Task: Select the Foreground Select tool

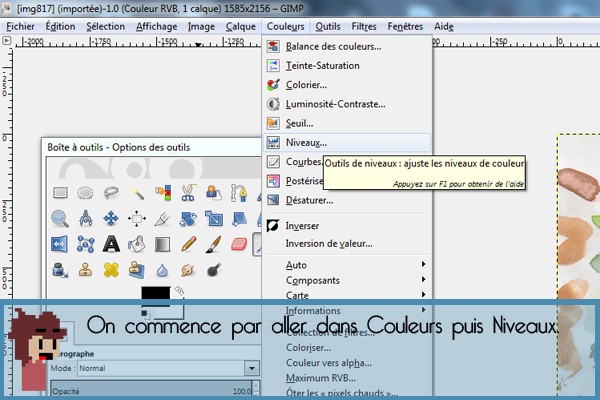Action: click(x=214, y=193)
